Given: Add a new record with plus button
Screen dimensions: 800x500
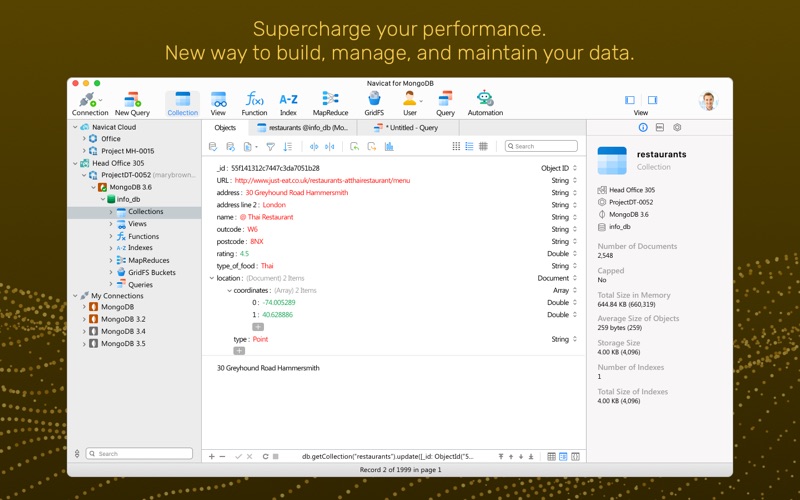Looking at the screenshot, I should pos(212,456).
